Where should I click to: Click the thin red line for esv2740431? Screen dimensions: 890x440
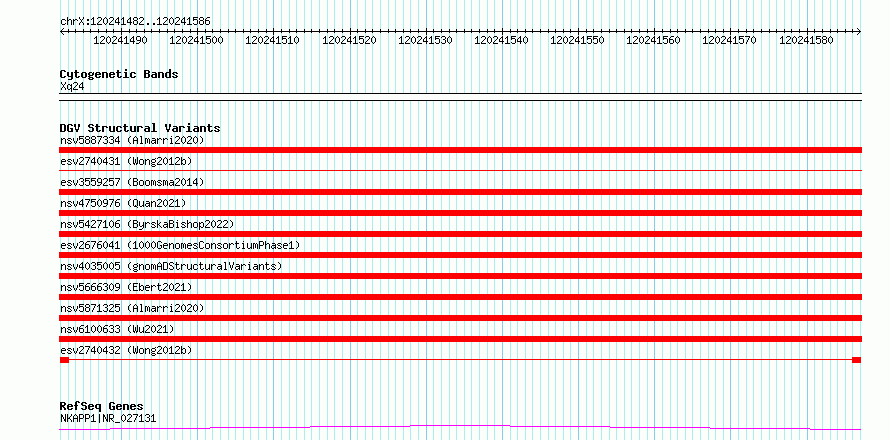pyautogui.click(x=460, y=170)
